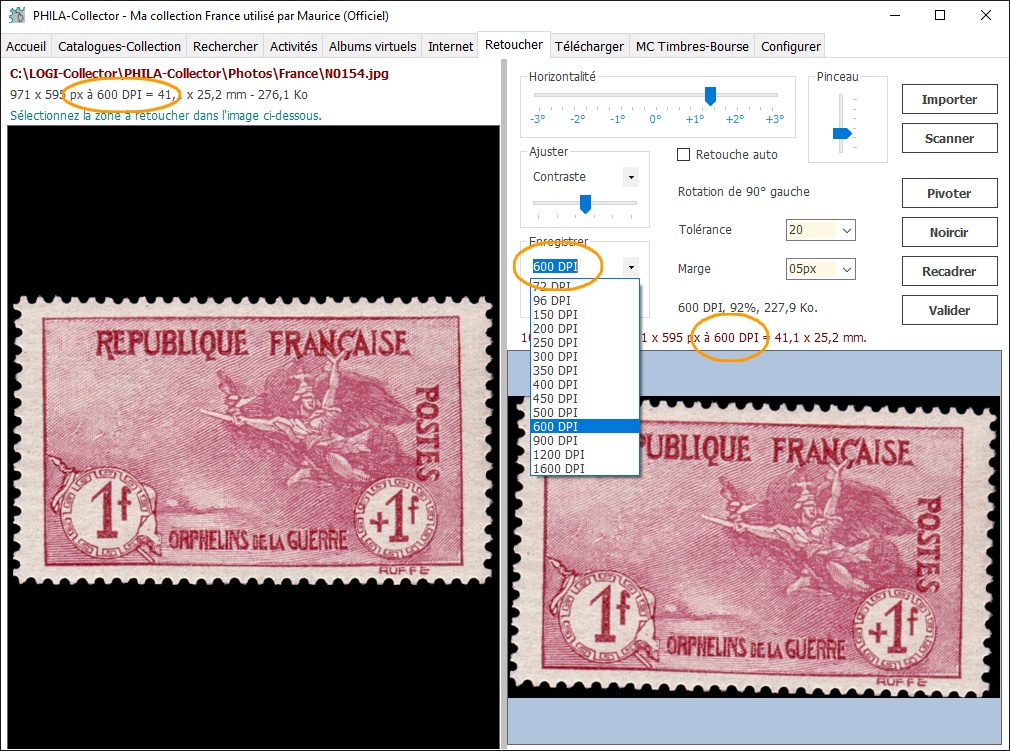Open the Accueil tab
The image size is (1010, 751).
tap(26, 46)
